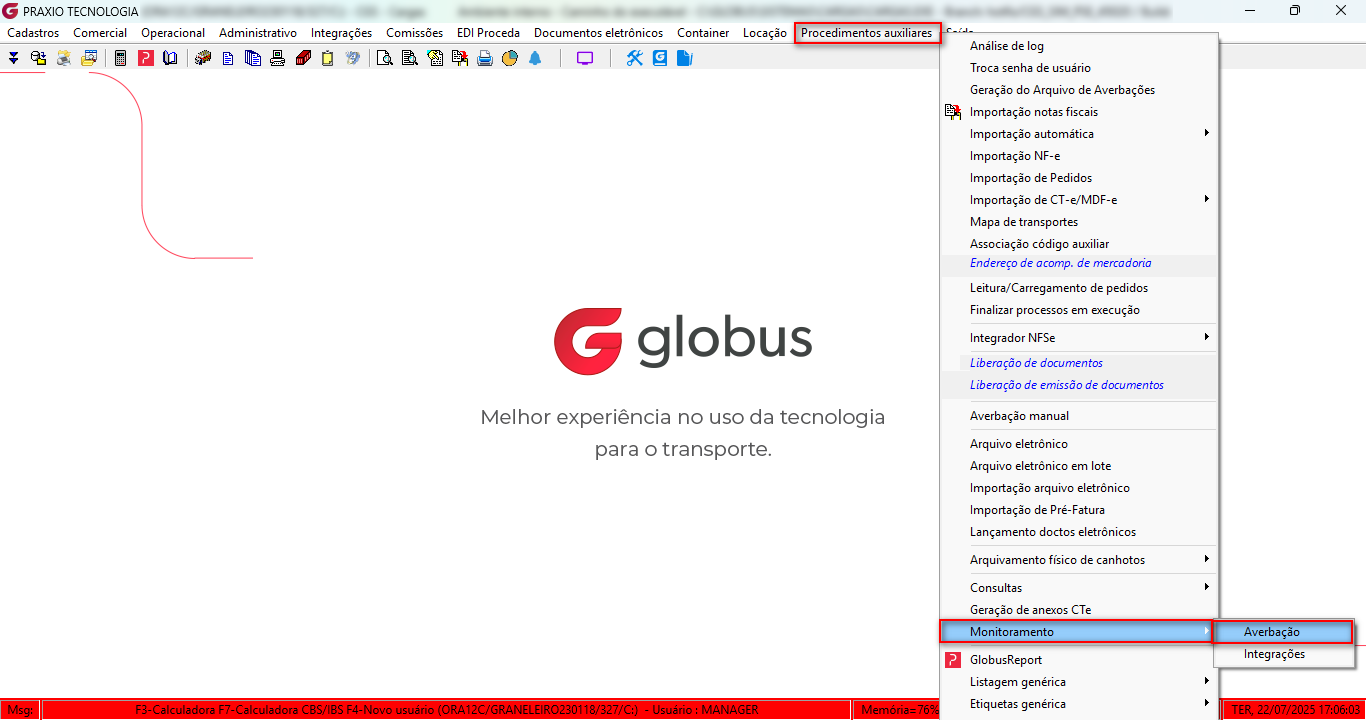The width and height of the screenshot is (1366, 720).
Task: Click the blue bell notification icon
Action: (534, 58)
